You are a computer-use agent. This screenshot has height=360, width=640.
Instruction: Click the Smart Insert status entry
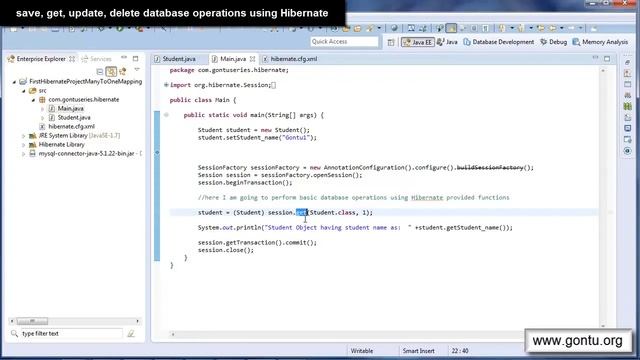[x=418, y=351]
